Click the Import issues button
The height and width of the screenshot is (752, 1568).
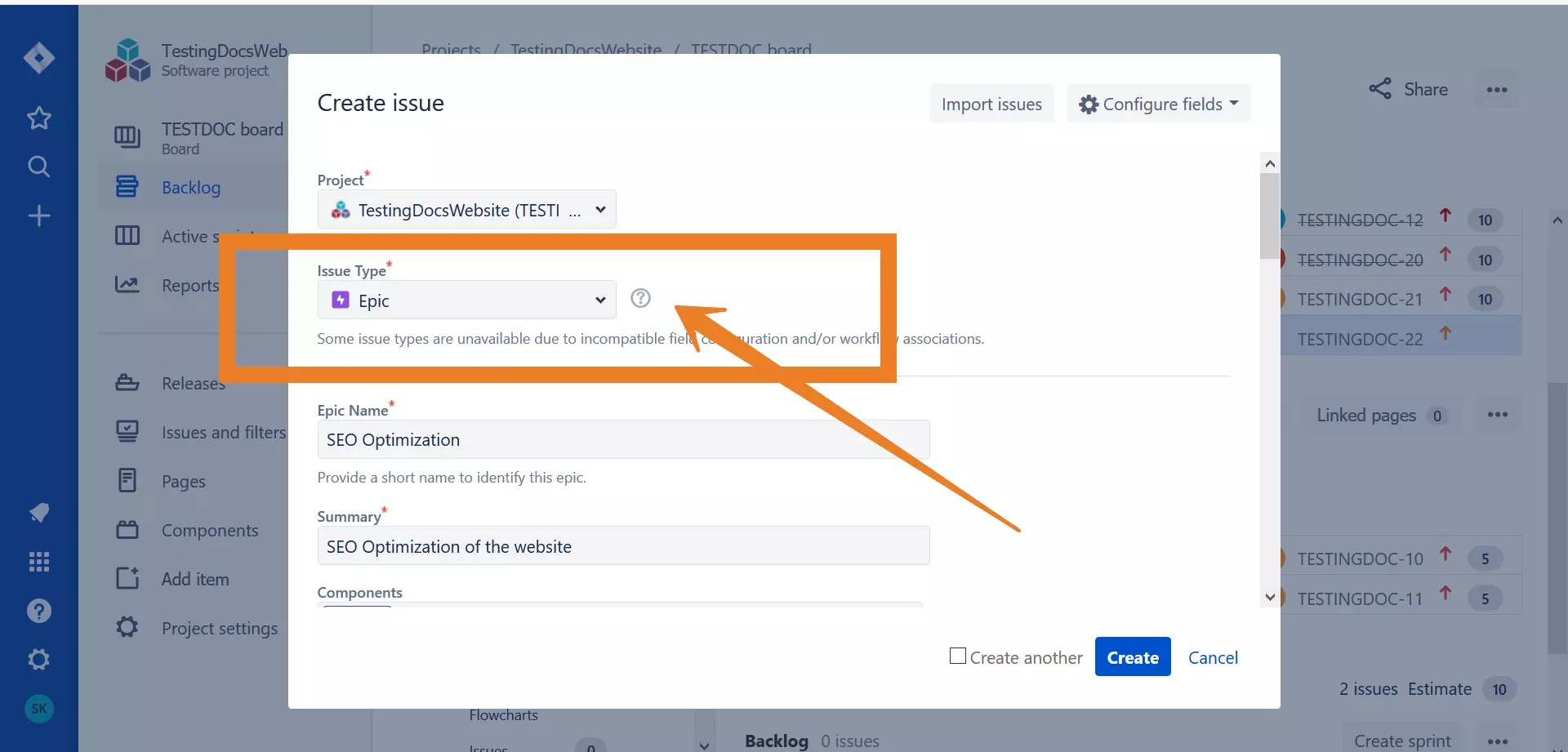pyautogui.click(x=991, y=103)
